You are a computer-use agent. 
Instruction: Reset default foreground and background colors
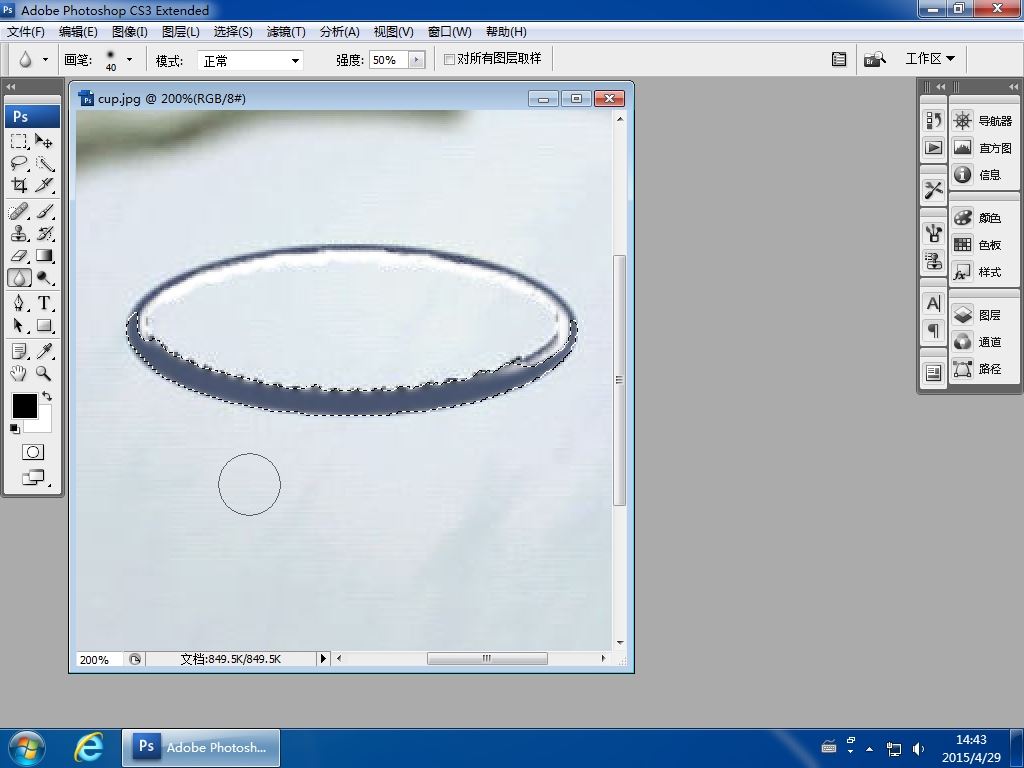[14, 428]
